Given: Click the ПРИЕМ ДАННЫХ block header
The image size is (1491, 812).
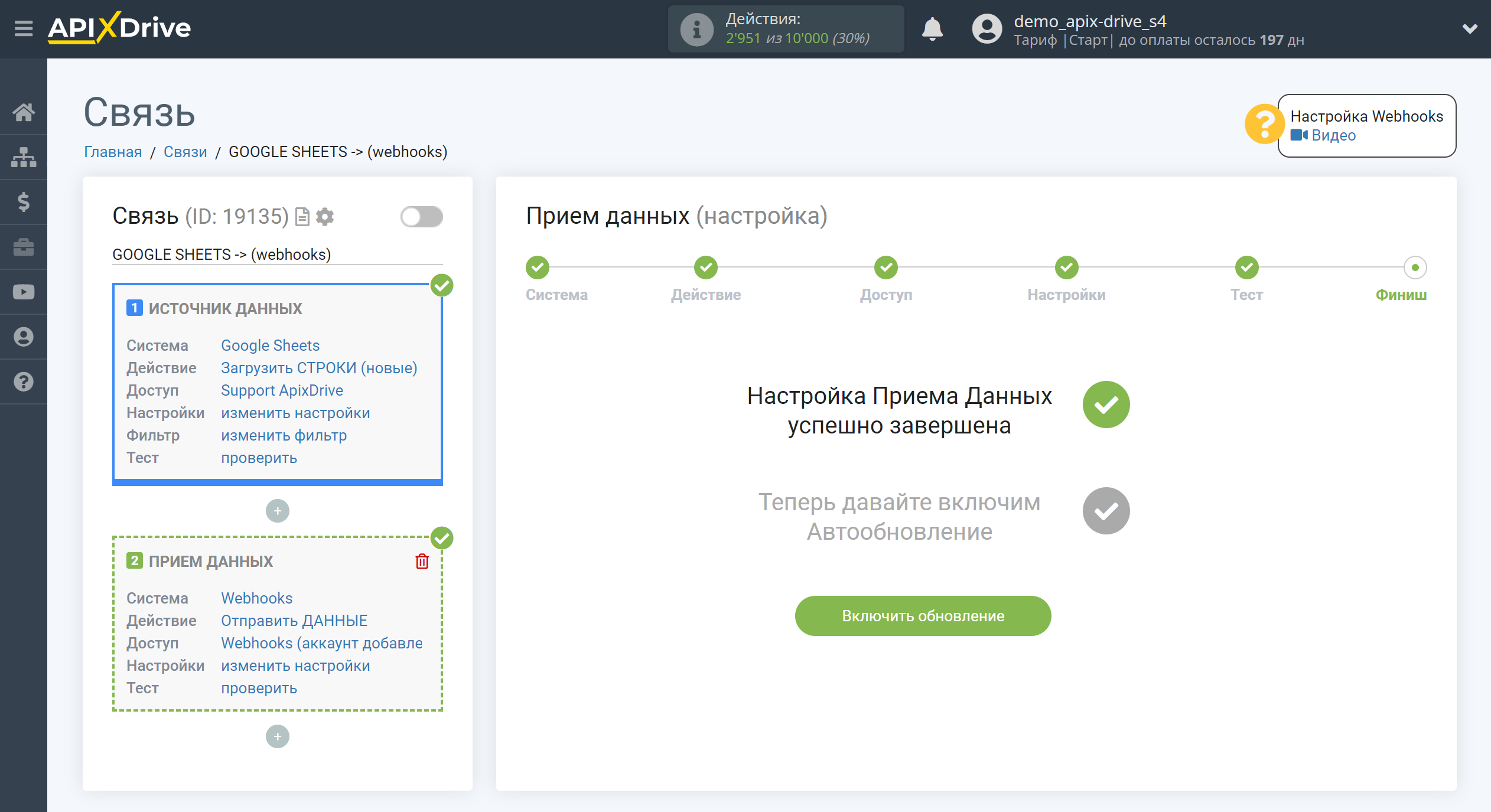Looking at the screenshot, I should pos(210,561).
